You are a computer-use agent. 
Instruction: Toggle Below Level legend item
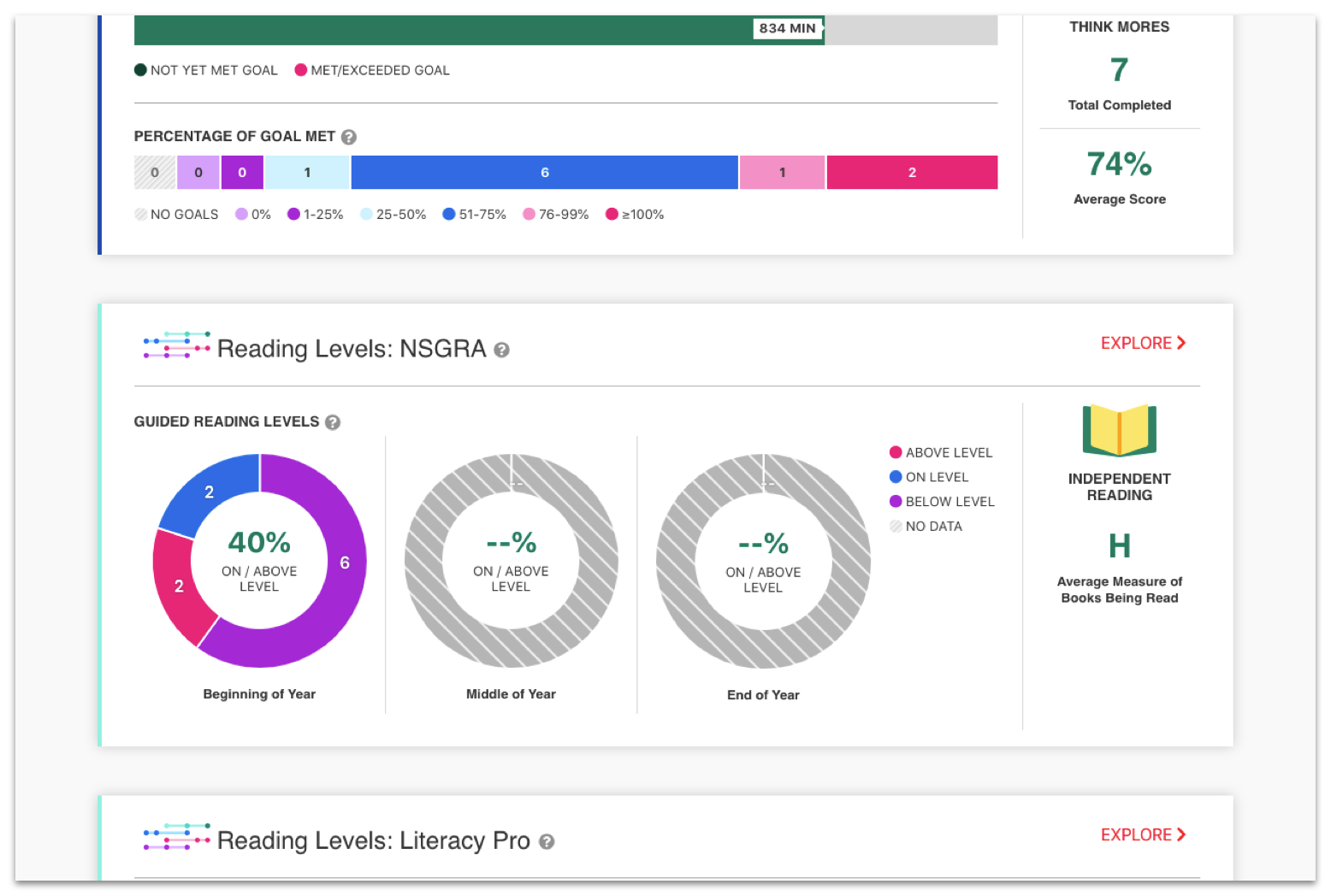click(x=941, y=502)
